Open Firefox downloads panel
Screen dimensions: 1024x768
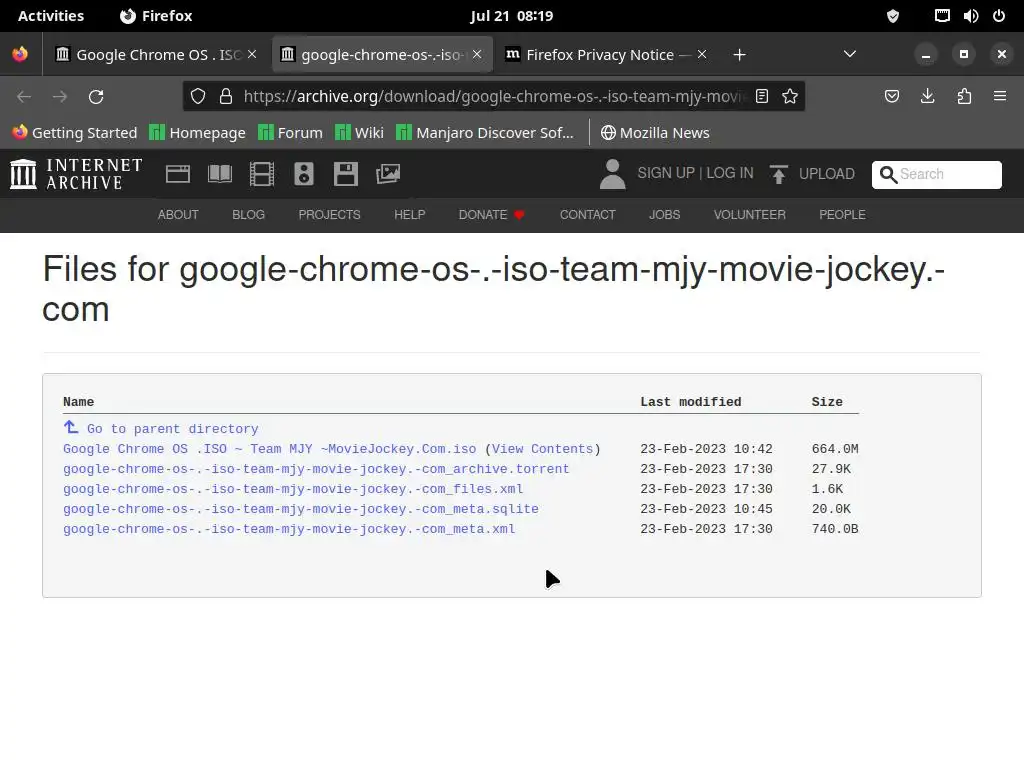pos(927,97)
